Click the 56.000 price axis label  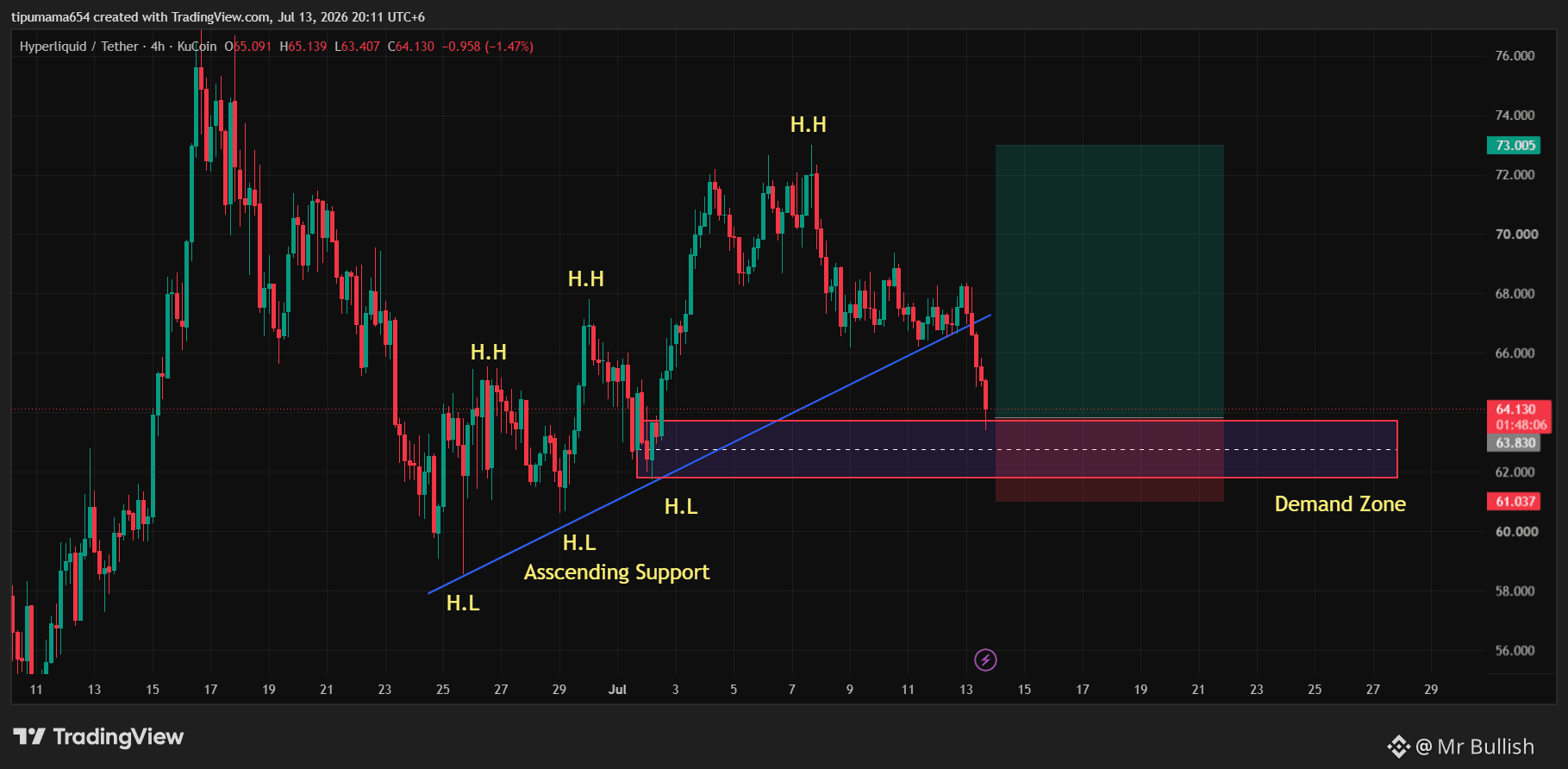click(x=1515, y=651)
